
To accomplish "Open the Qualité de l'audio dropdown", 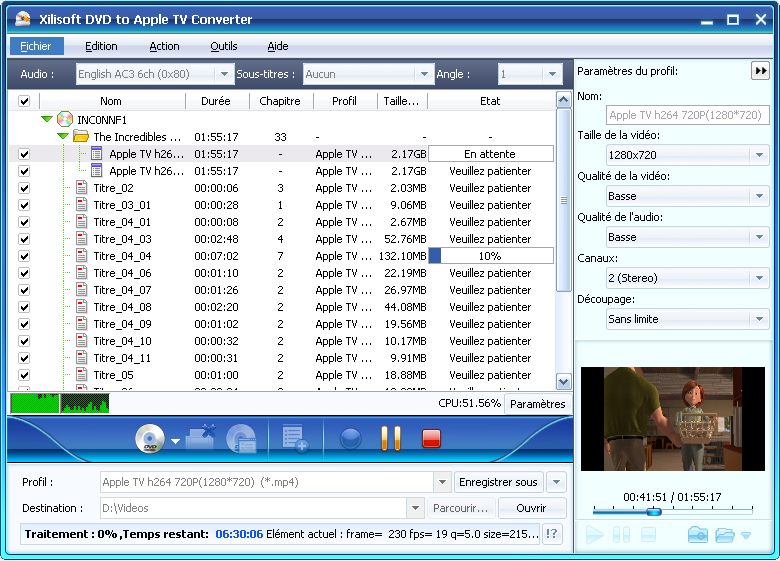I will (759, 237).
